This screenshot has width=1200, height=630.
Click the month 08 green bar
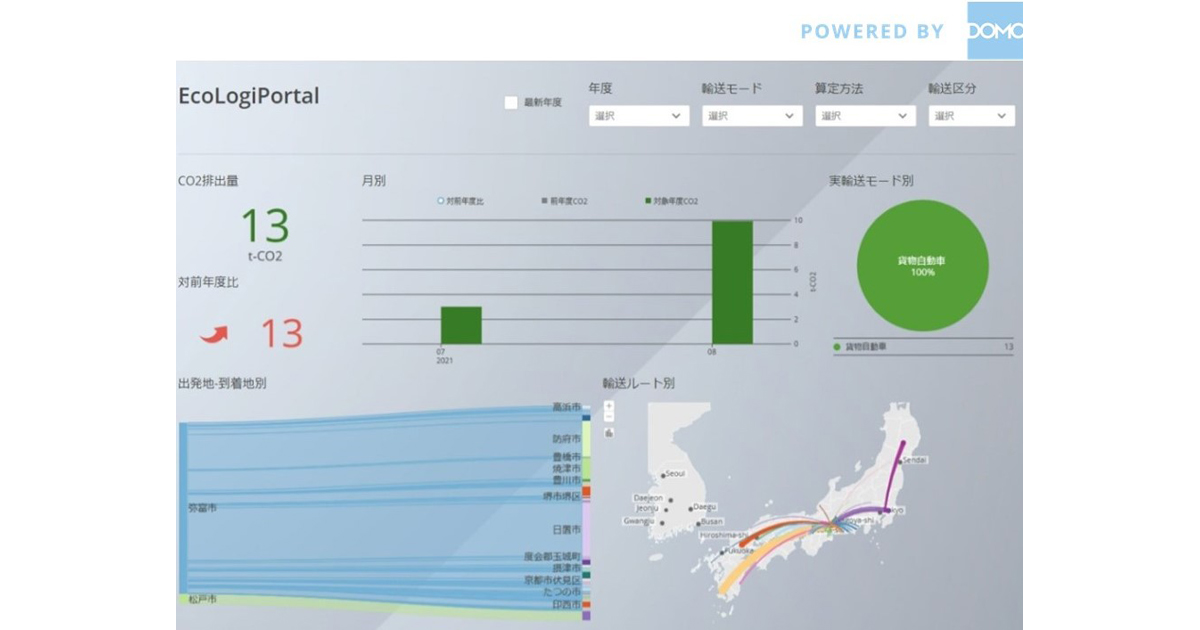click(x=731, y=282)
